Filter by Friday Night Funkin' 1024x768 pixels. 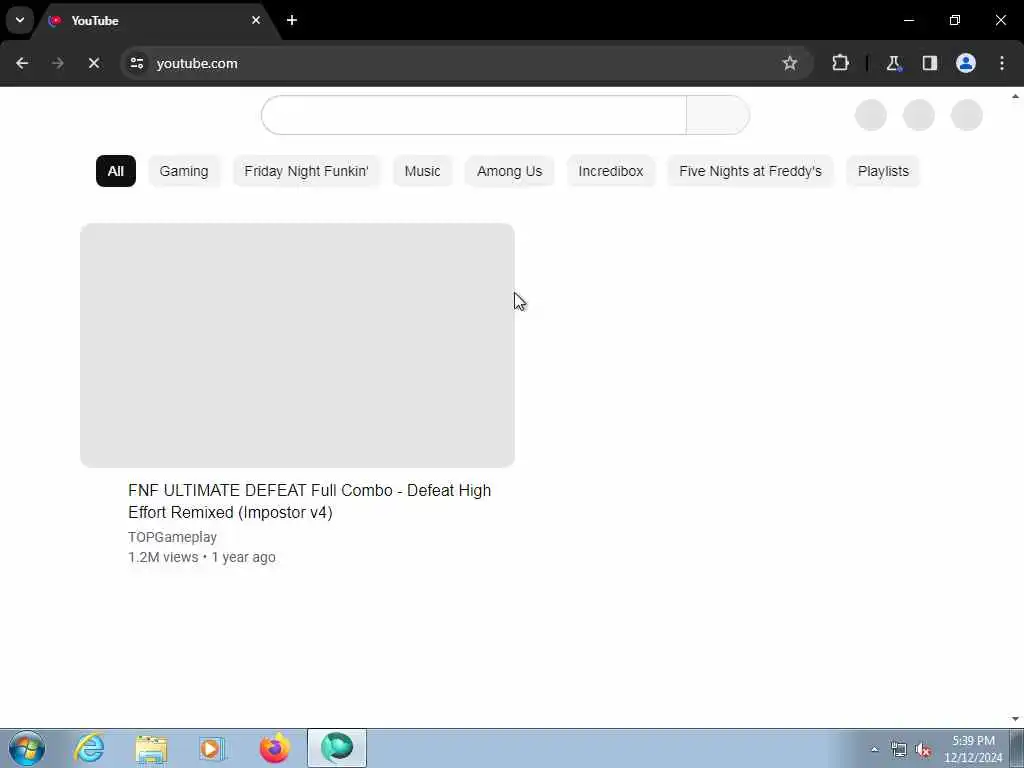[x=306, y=171]
